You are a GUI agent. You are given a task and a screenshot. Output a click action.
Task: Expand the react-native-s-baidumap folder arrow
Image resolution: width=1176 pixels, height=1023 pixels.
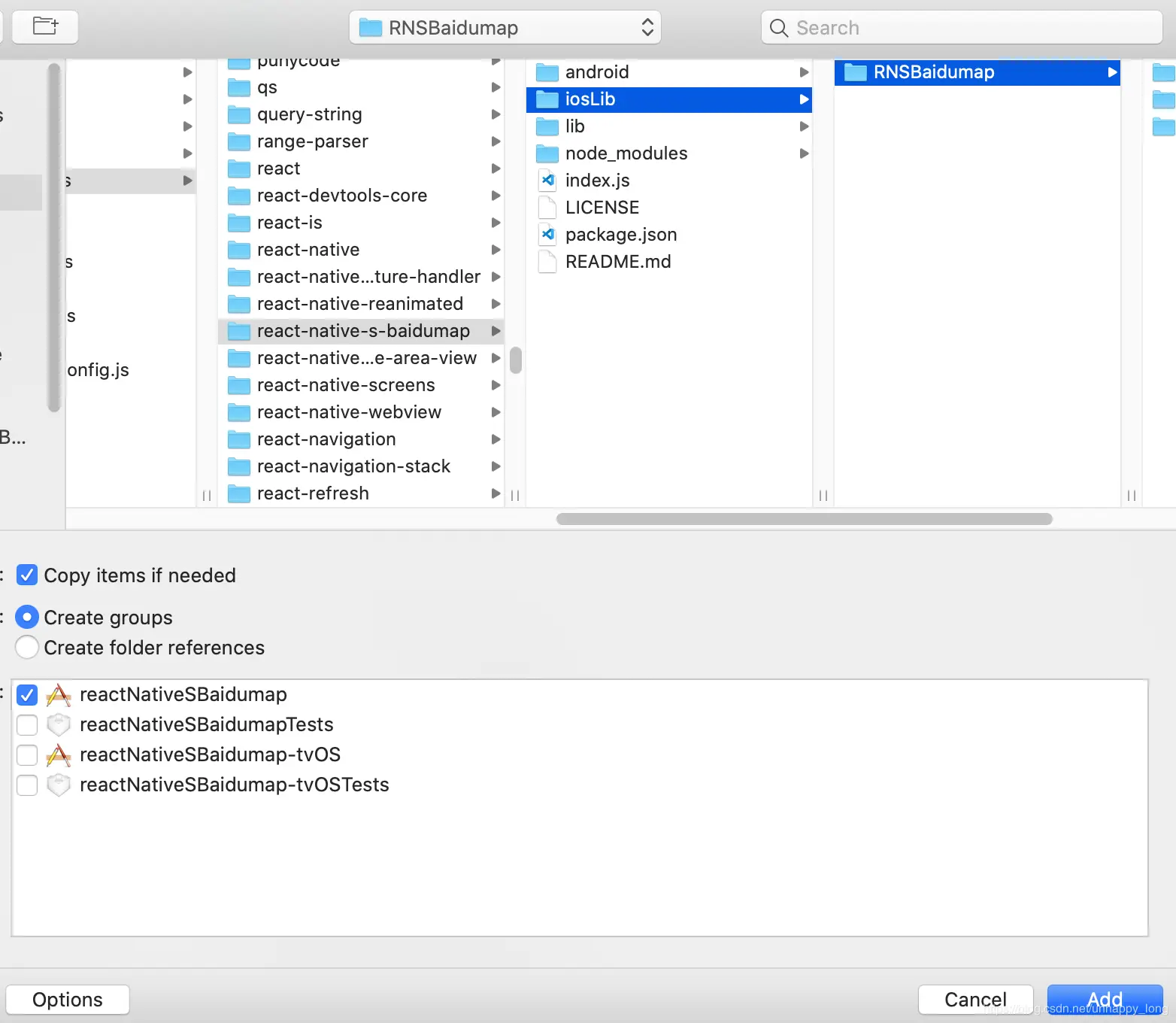(x=496, y=331)
